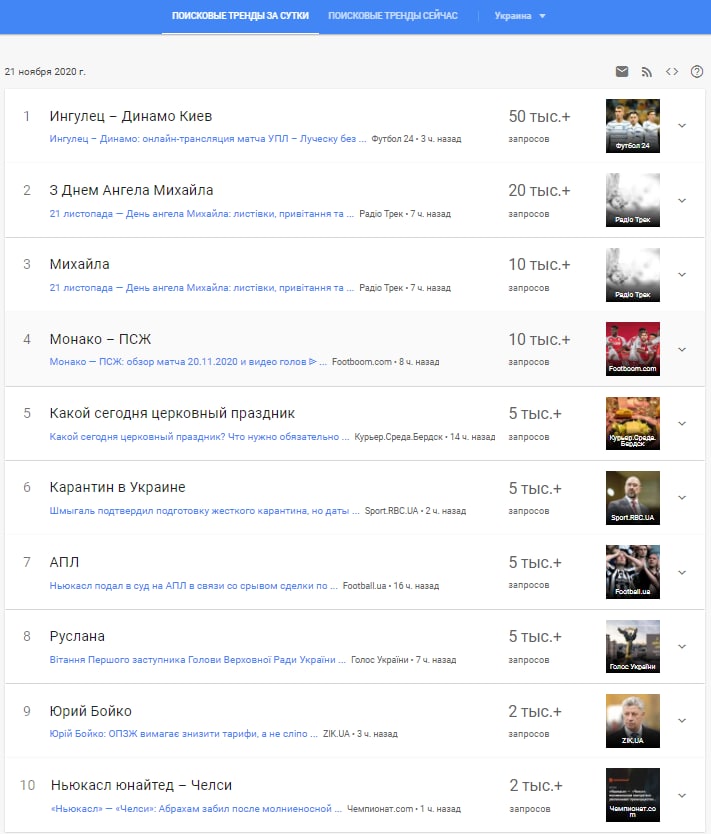The image size is (711, 834).
Task: Expand the Карантин в Украине row
Action: (x=682, y=498)
